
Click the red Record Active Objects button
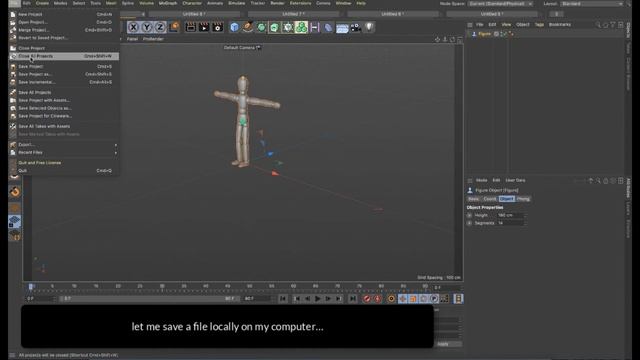[x=367, y=299]
